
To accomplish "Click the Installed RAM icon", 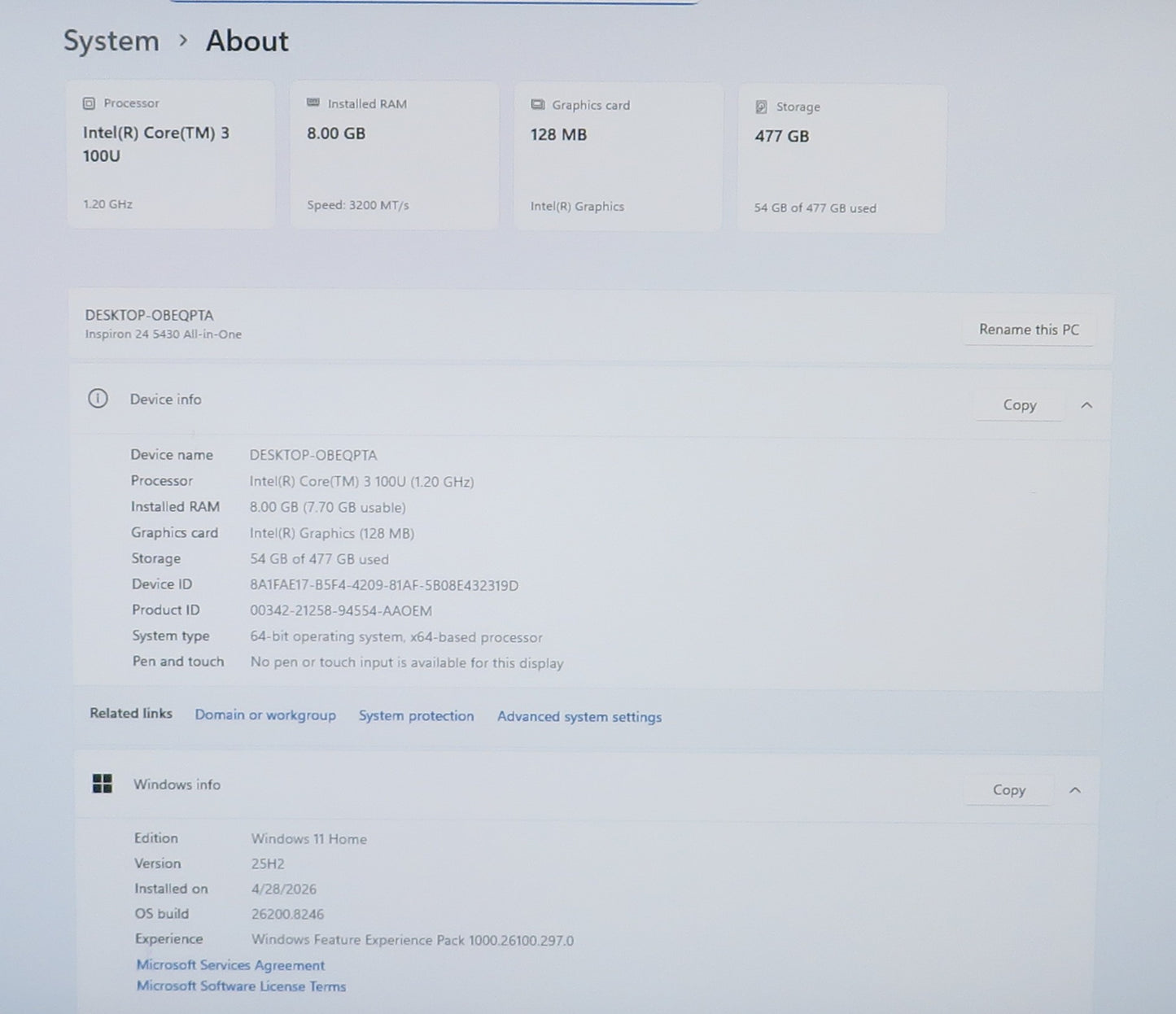I will click(313, 103).
